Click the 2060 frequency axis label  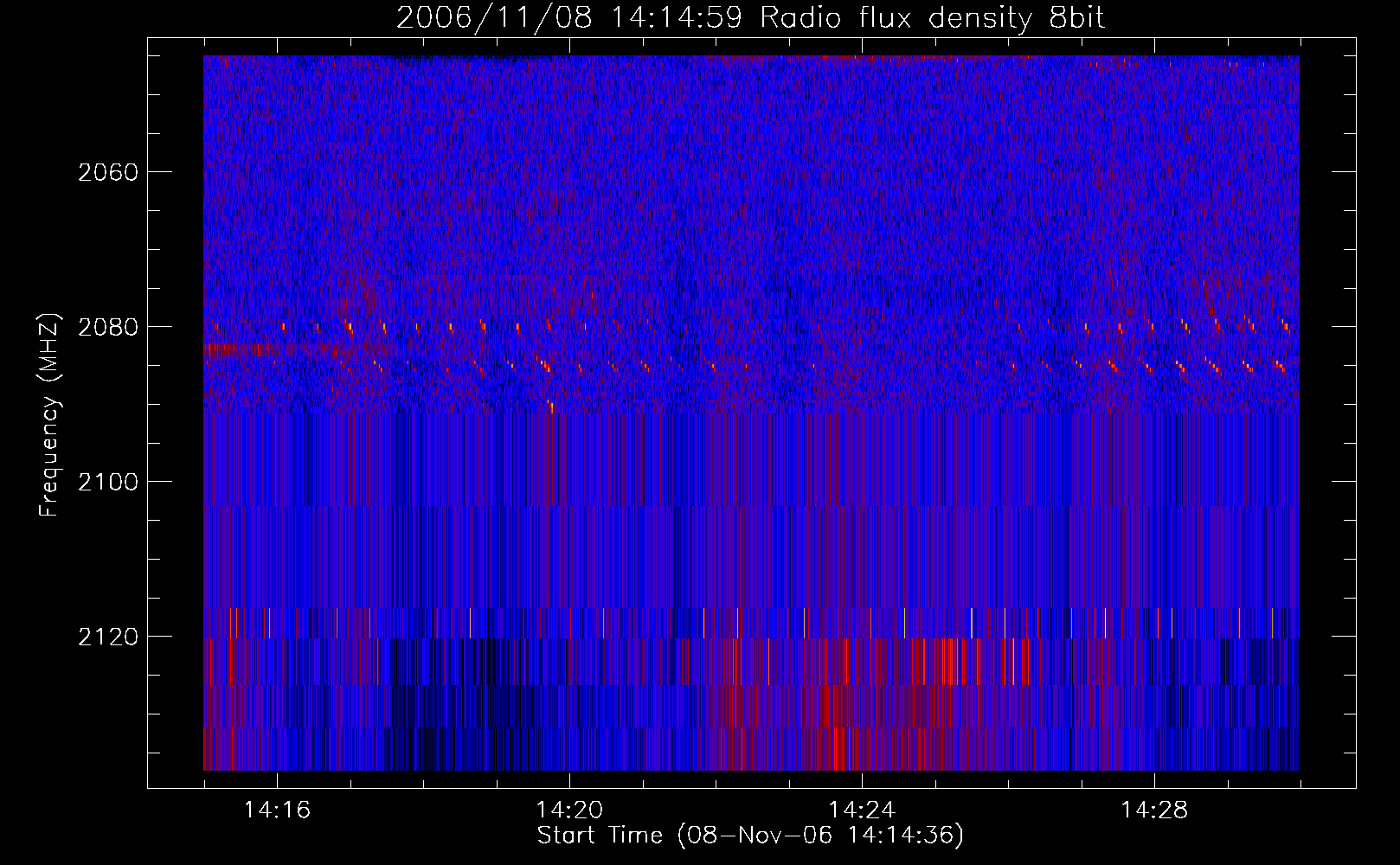tap(108, 172)
